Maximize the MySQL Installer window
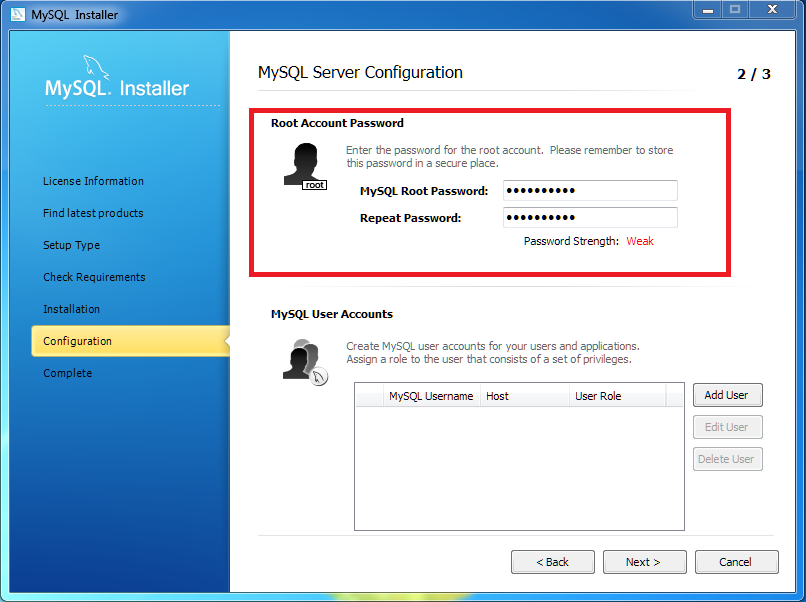The image size is (806, 602). tap(736, 9)
